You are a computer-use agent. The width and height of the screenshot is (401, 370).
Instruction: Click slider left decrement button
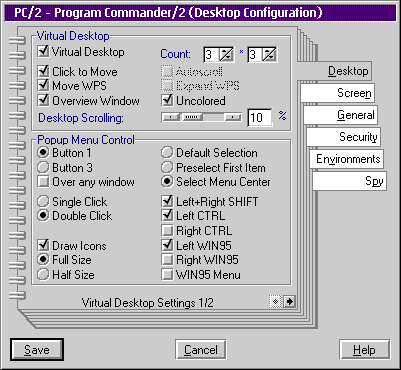(170, 117)
